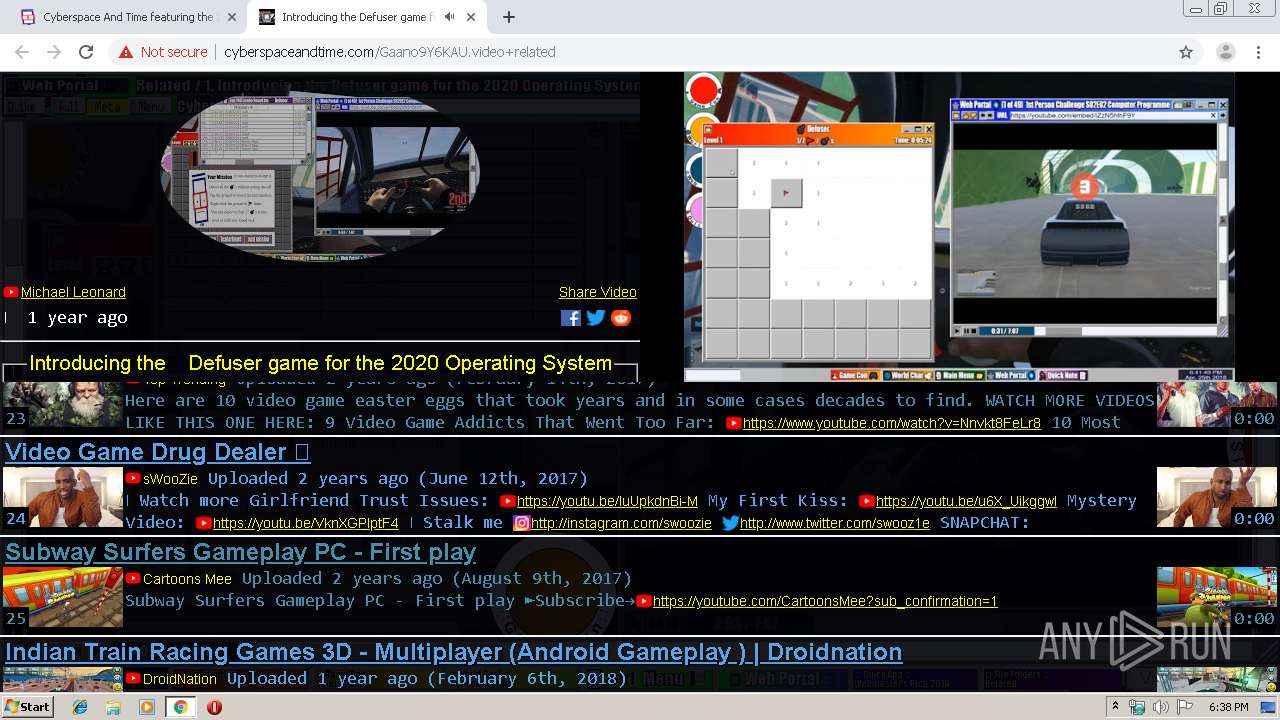
Task: Follow the youtu.be/VknXGPlptF4 link
Action: pos(306,523)
